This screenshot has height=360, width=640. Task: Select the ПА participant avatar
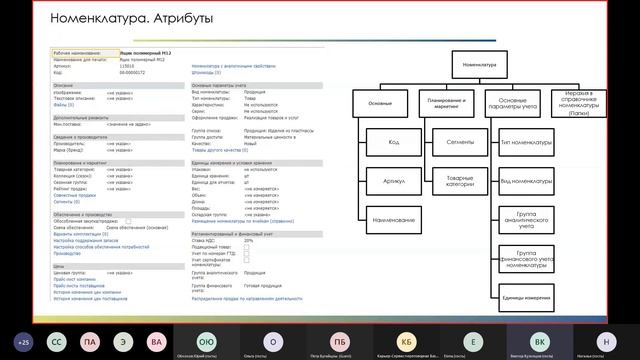[90, 342]
